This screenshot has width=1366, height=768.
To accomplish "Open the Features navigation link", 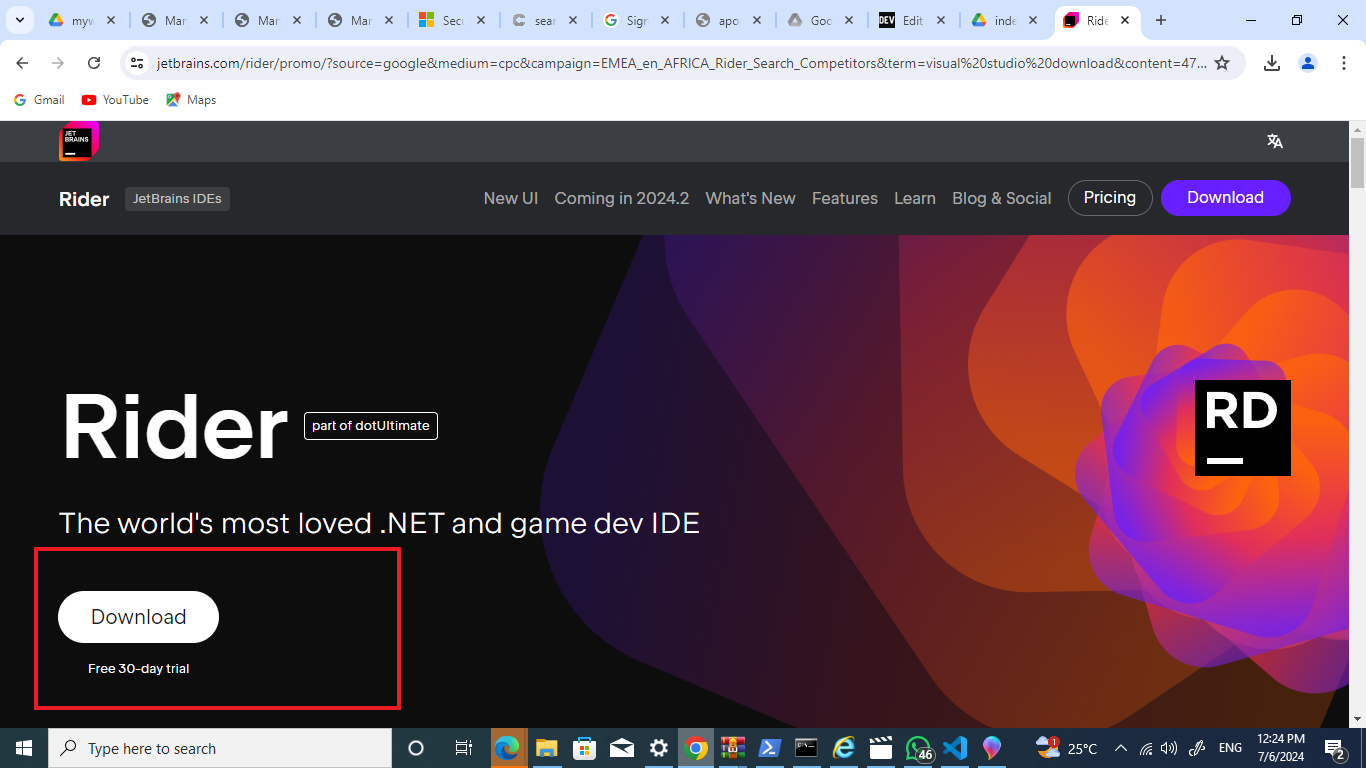I will point(845,198).
